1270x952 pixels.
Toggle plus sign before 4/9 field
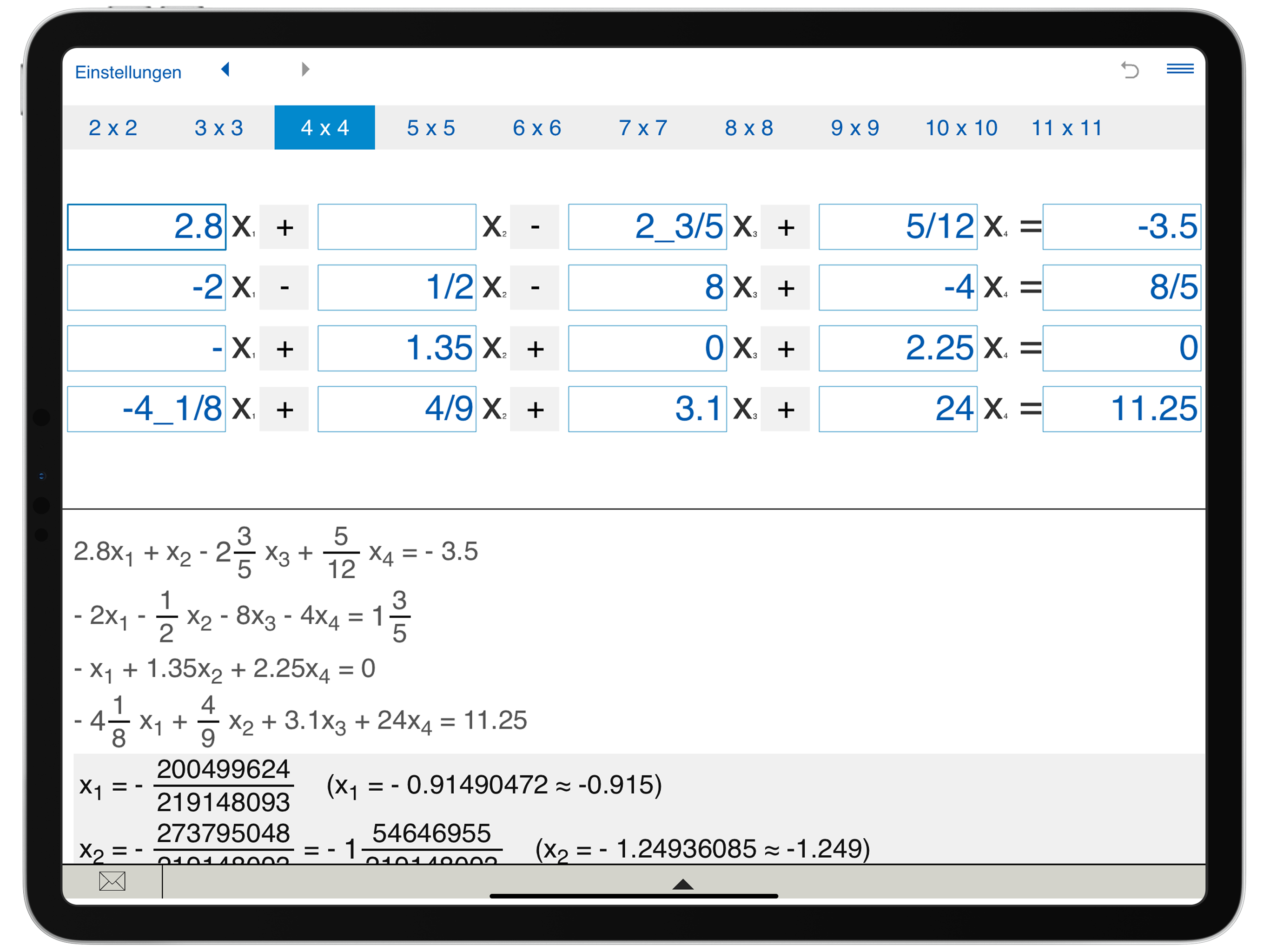[x=284, y=410]
